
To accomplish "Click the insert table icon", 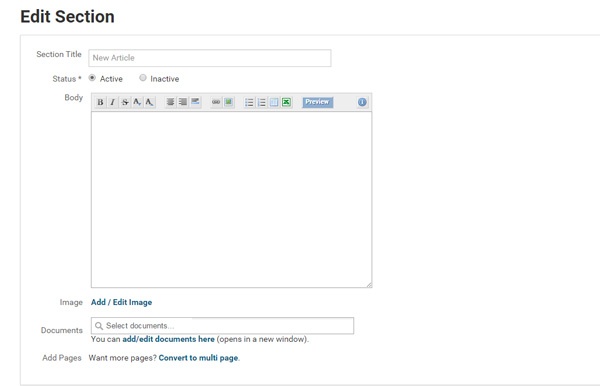I will point(274,102).
